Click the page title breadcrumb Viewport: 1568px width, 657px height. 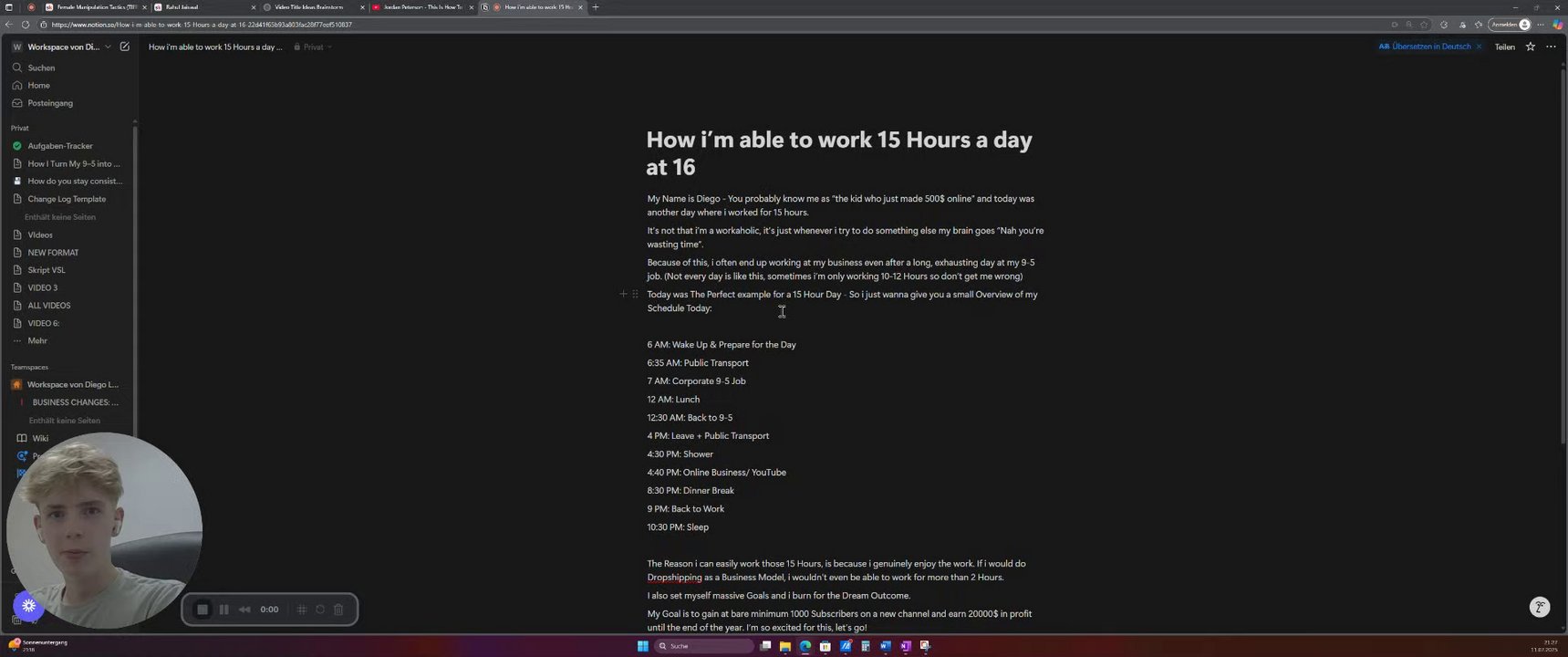(215, 47)
